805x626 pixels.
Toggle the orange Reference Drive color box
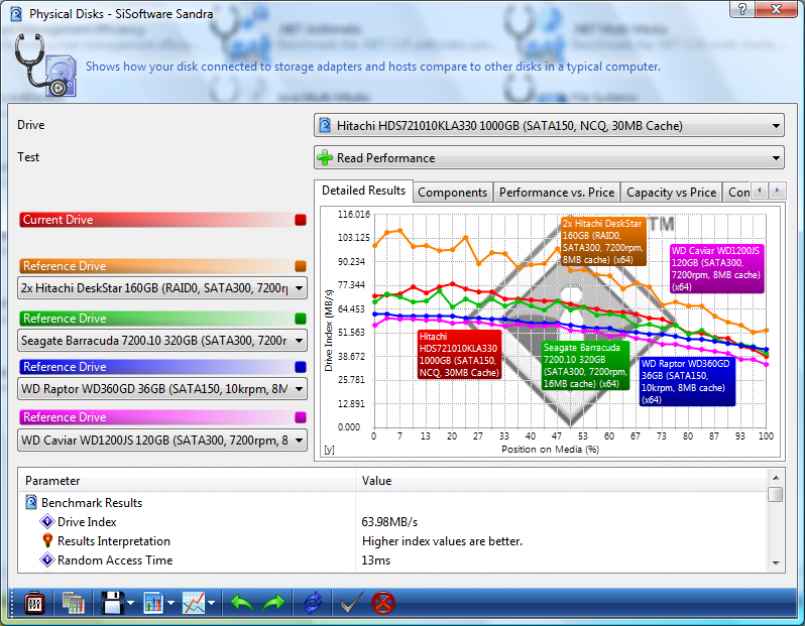(300, 266)
